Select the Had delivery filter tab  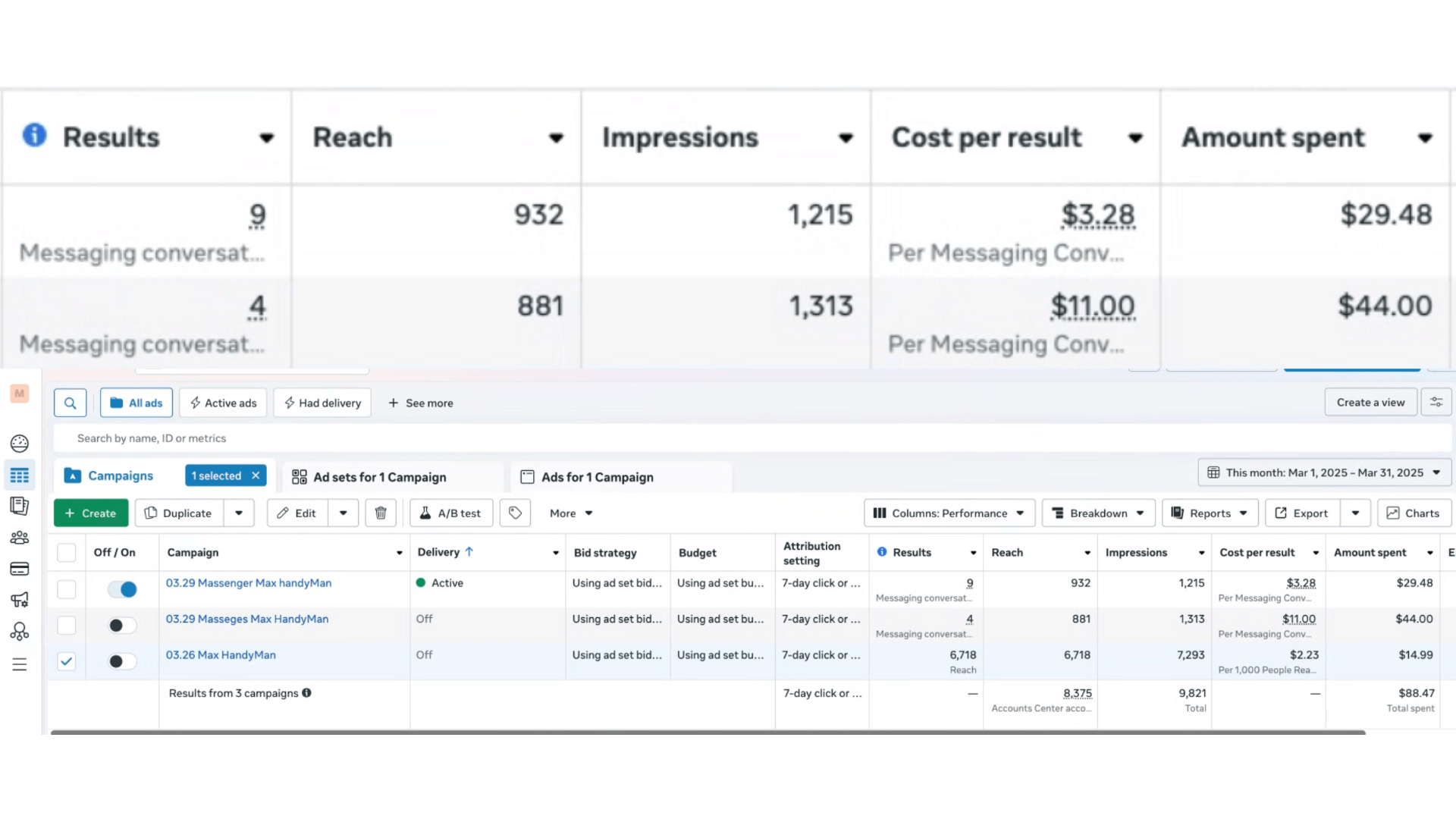(x=322, y=403)
